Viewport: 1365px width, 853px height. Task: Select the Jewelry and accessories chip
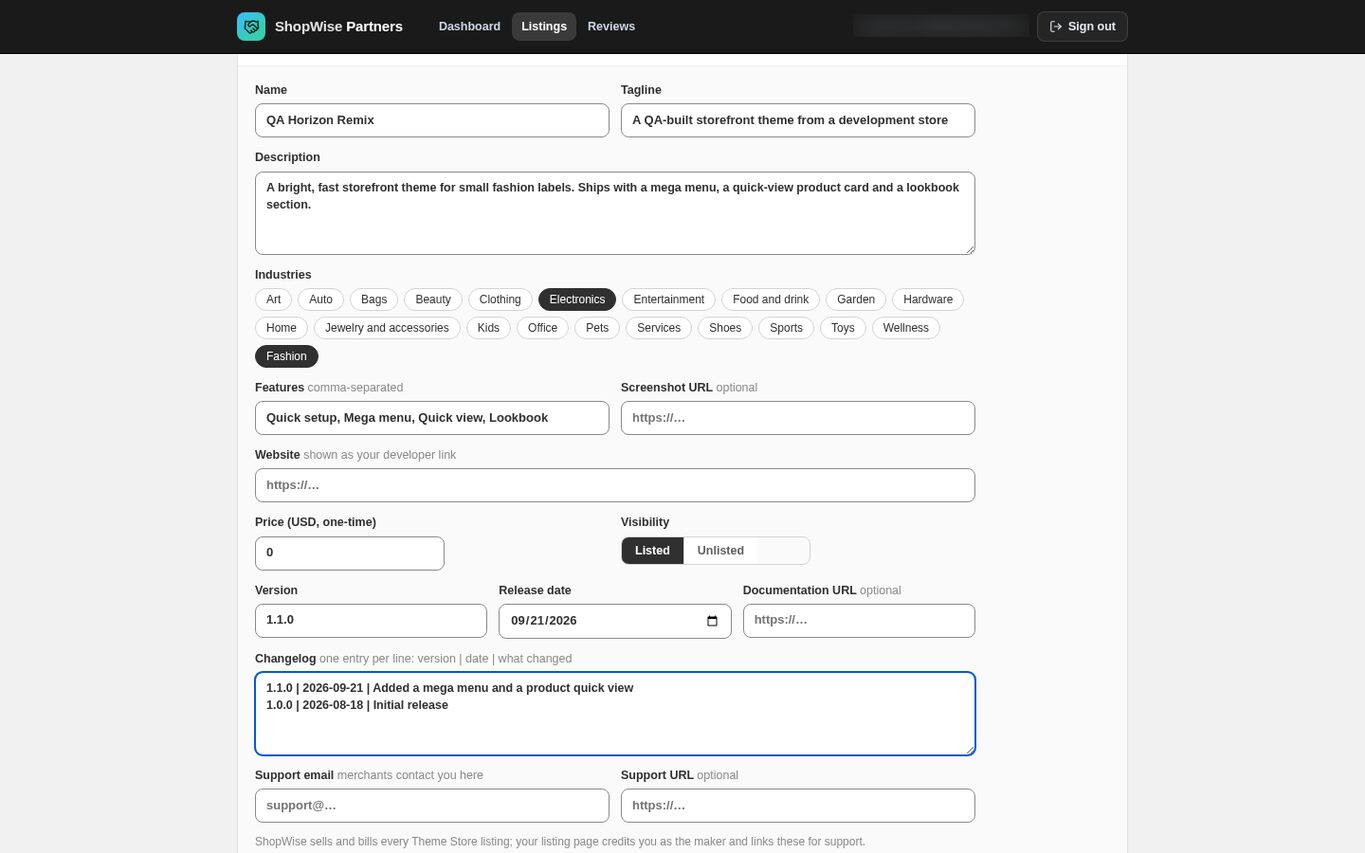[387, 328]
